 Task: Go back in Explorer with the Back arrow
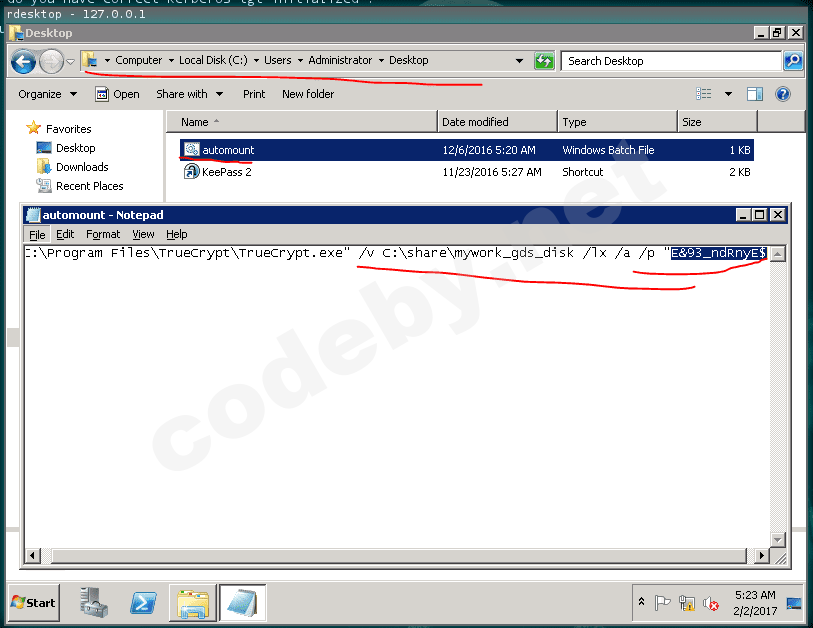(23, 62)
